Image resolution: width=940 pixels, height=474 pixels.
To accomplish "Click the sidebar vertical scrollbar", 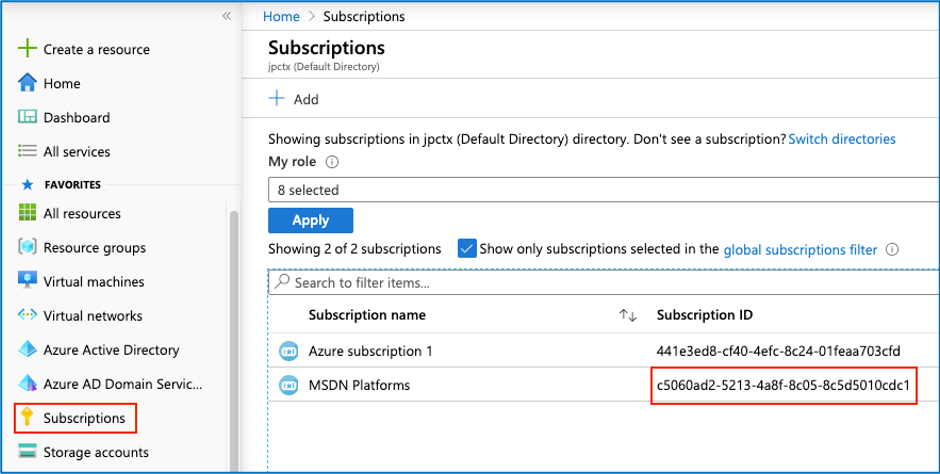I will (x=235, y=330).
